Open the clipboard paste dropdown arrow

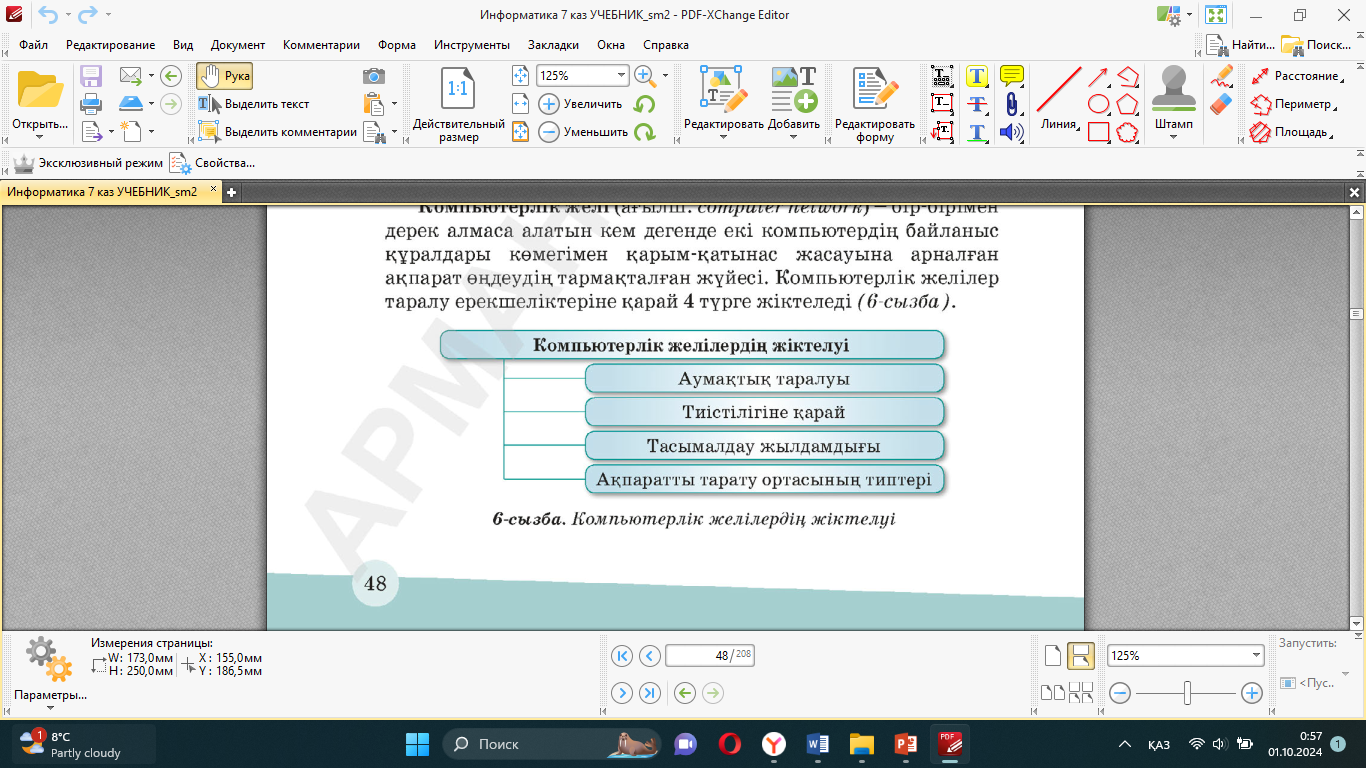394,104
